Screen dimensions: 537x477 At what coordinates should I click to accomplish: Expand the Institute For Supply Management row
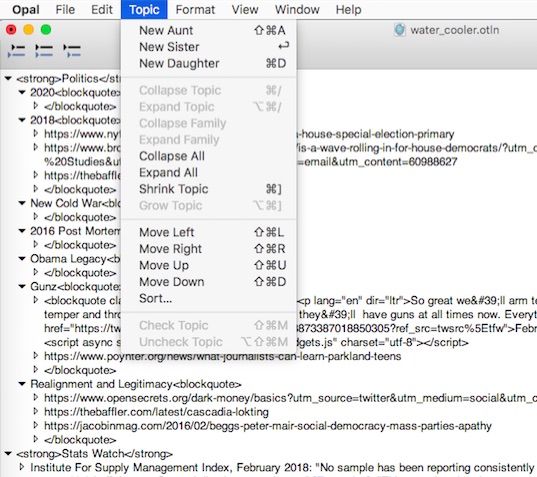pos(22,467)
